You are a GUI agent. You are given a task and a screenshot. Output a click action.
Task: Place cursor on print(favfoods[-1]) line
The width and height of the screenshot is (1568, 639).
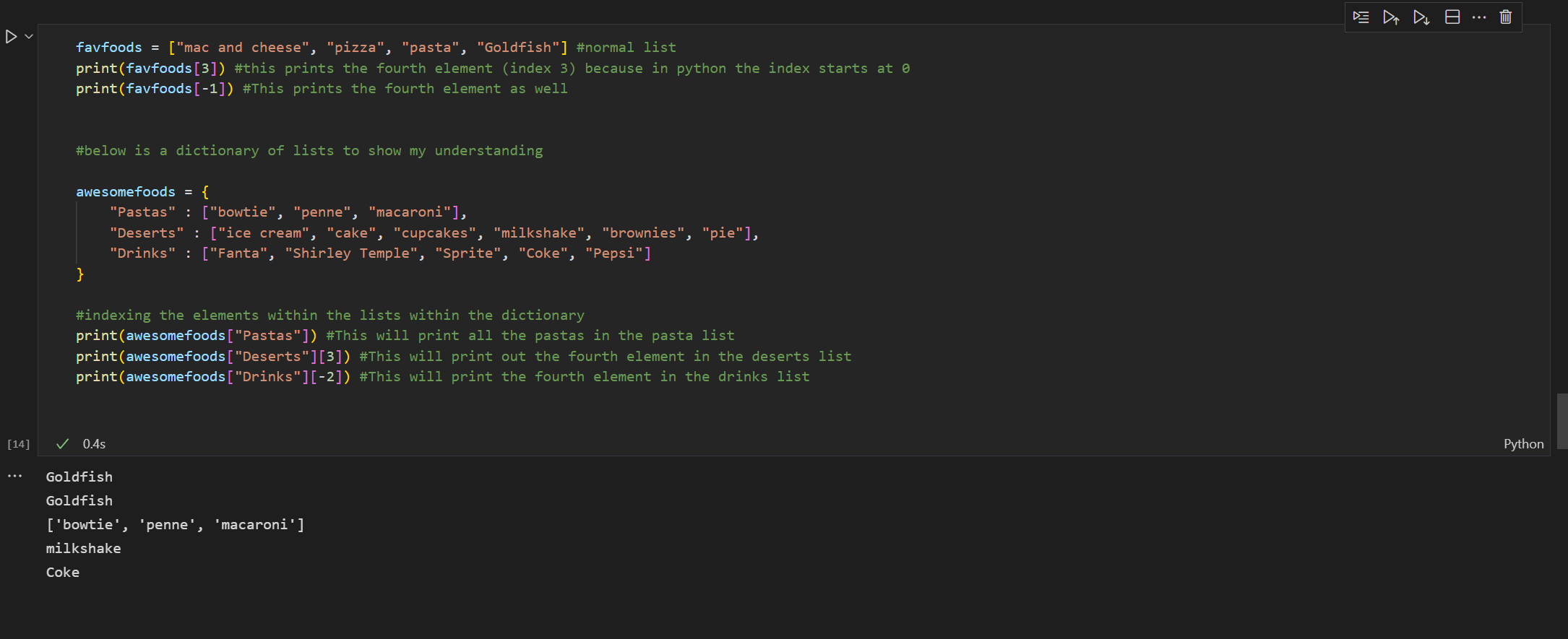coord(155,89)
